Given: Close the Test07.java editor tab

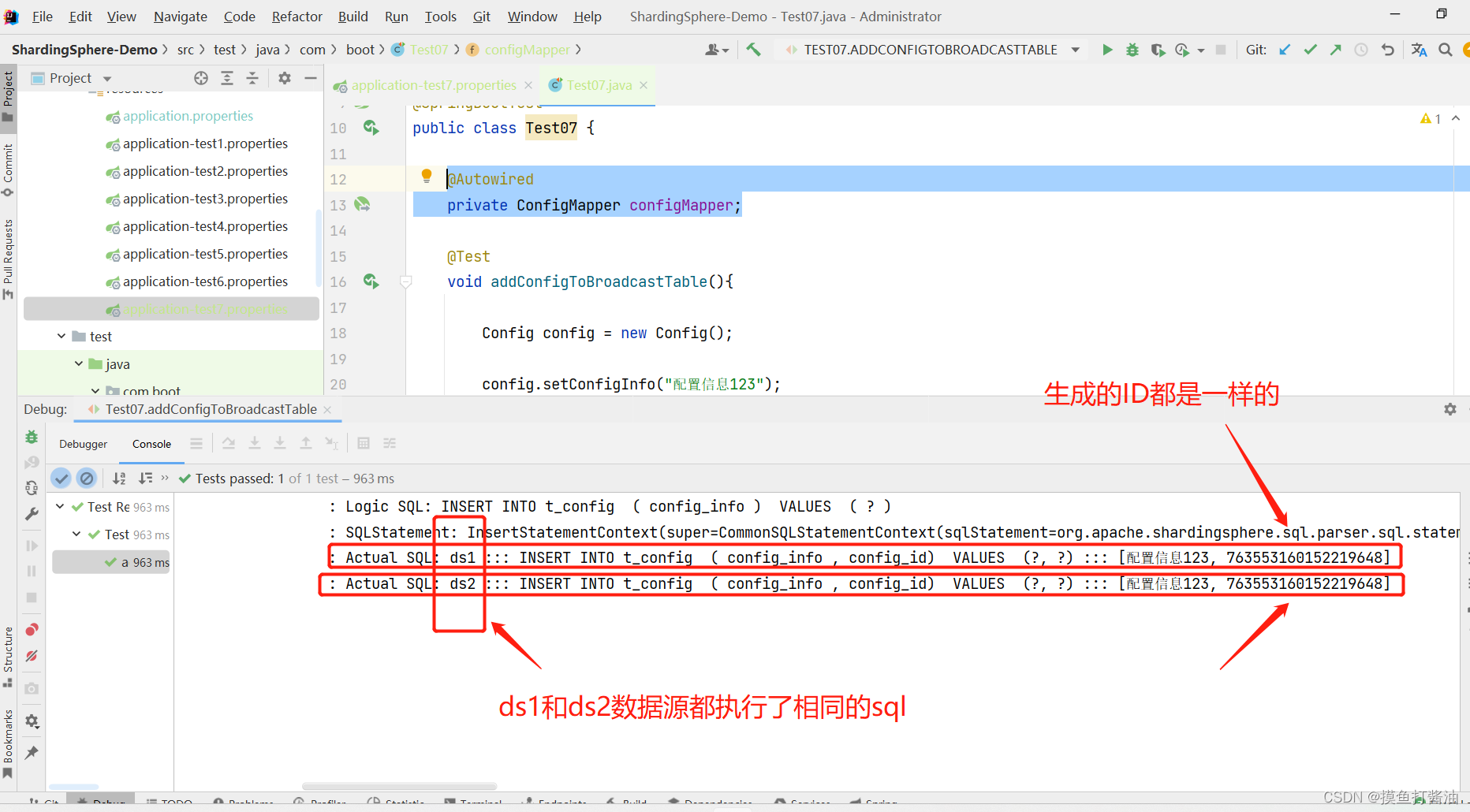Looking at the screenshot, I should 644,85.
